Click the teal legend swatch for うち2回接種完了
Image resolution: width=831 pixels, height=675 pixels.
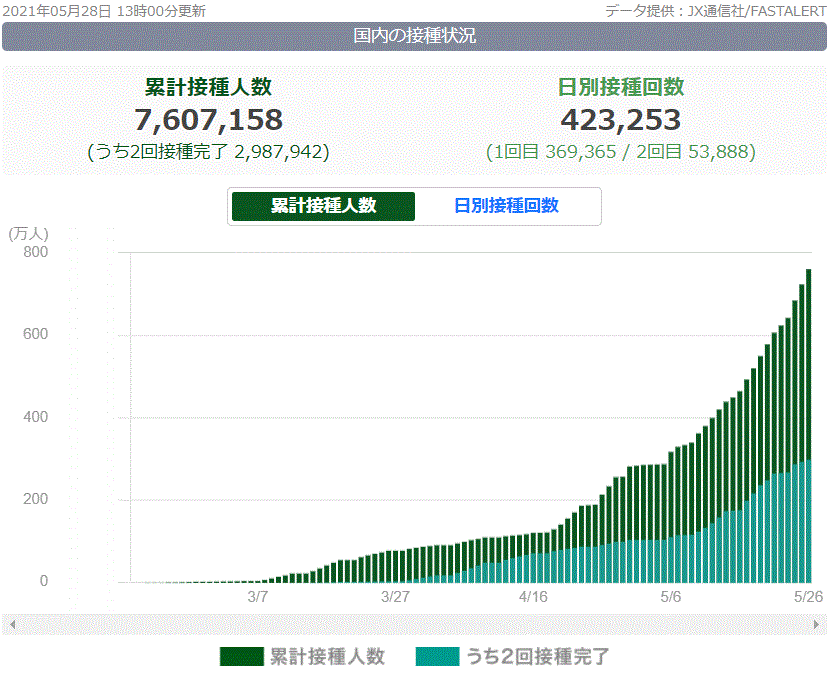(x=436, y=657)
